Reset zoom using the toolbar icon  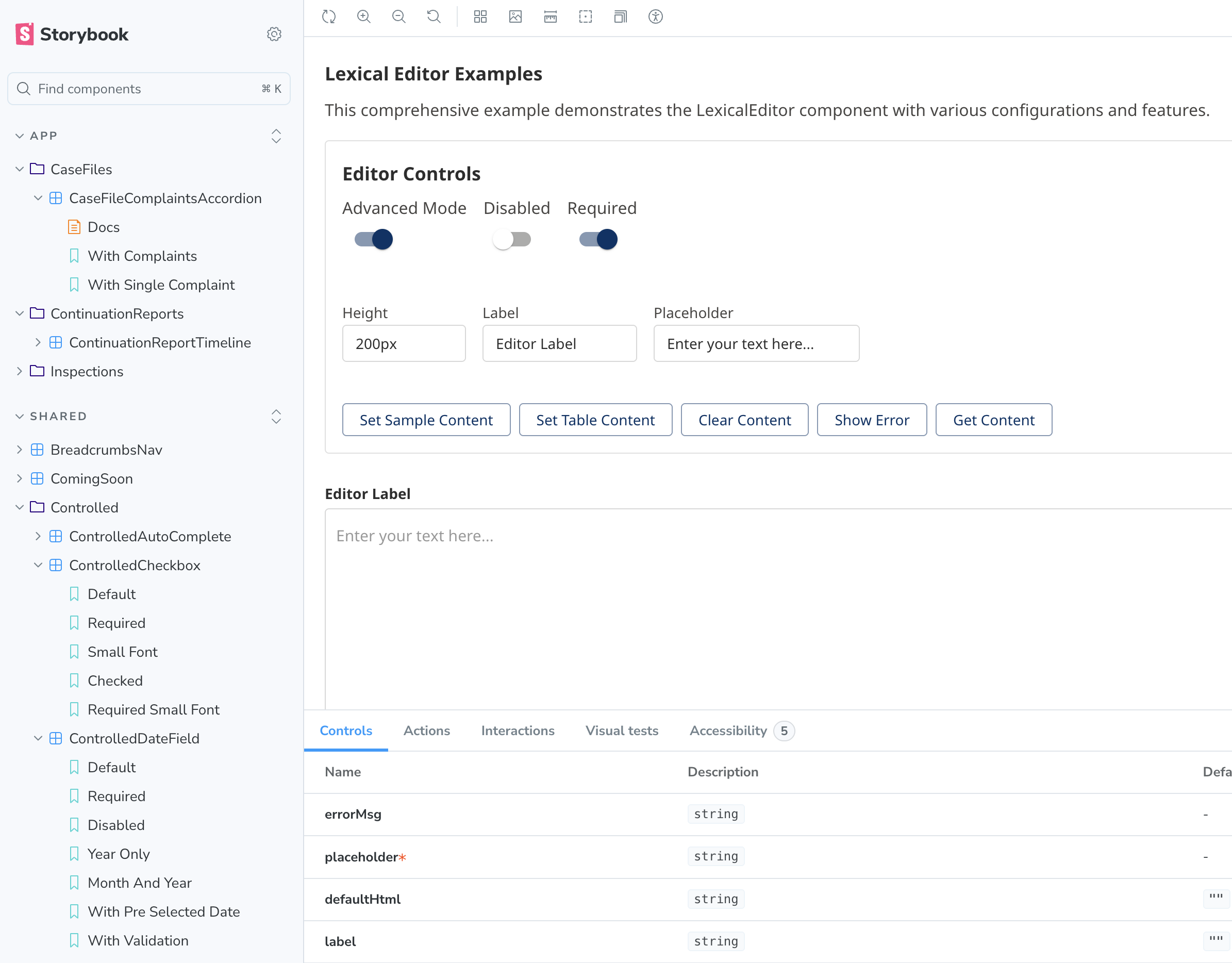[x=434, y=17]
